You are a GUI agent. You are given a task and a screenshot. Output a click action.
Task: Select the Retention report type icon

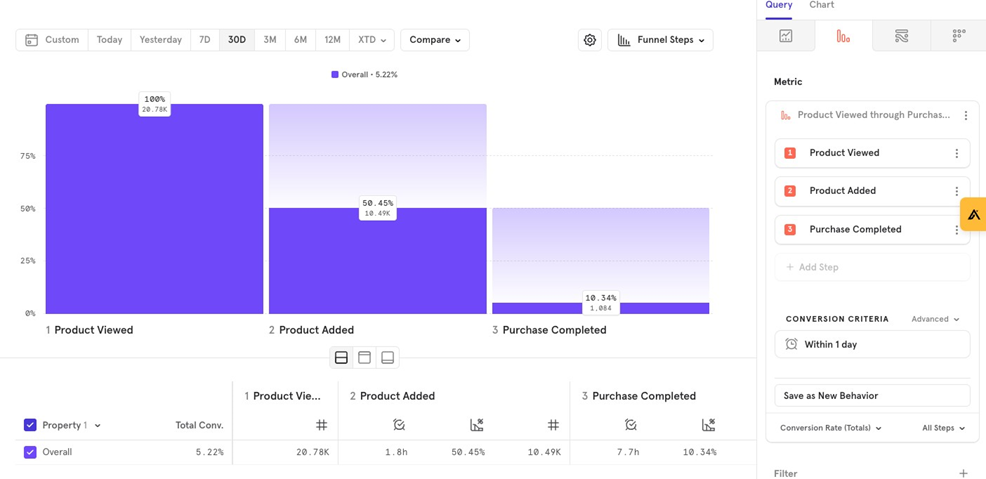click(958, 36)
